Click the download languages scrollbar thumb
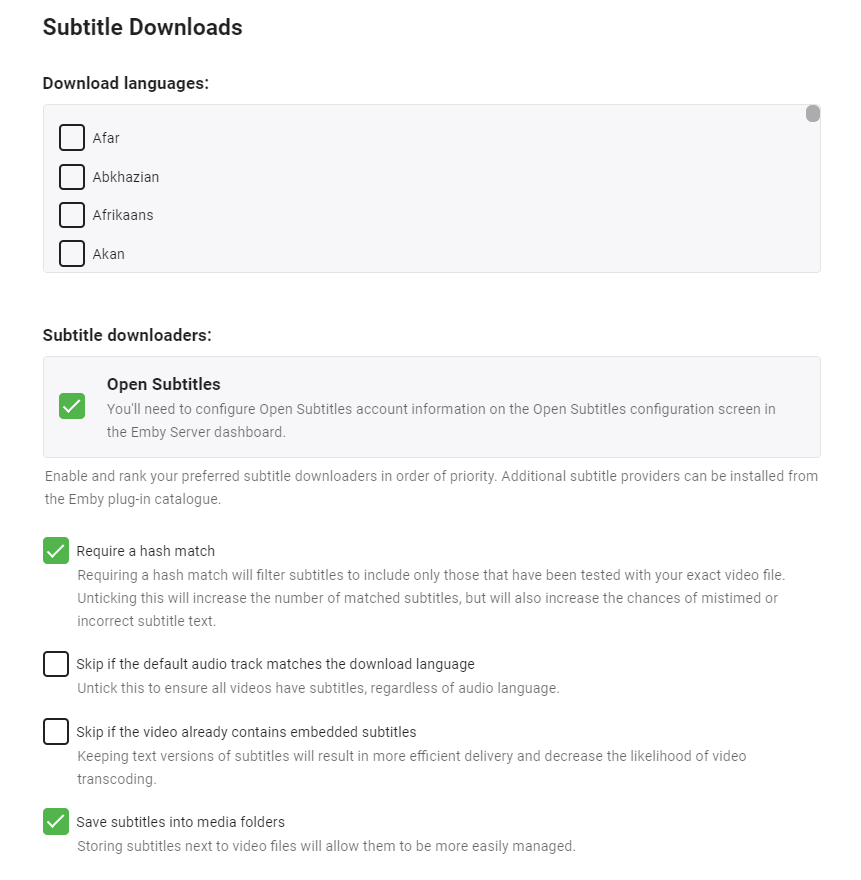The image size is (861, 880). click(813, 114)
